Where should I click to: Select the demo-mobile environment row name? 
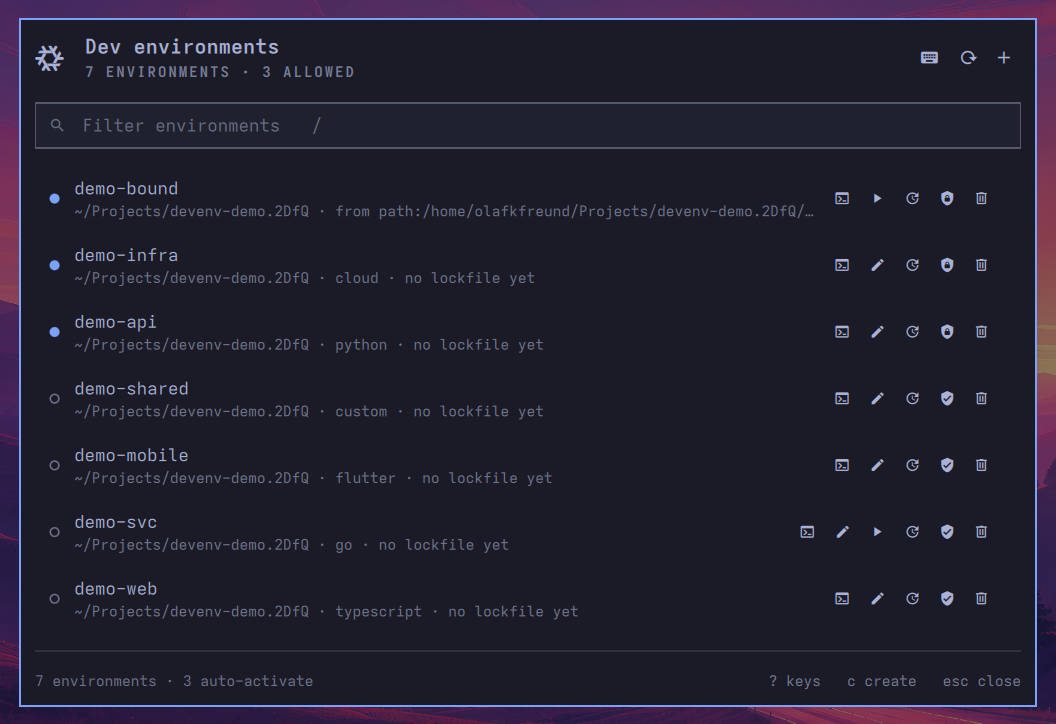click(131, 455)
